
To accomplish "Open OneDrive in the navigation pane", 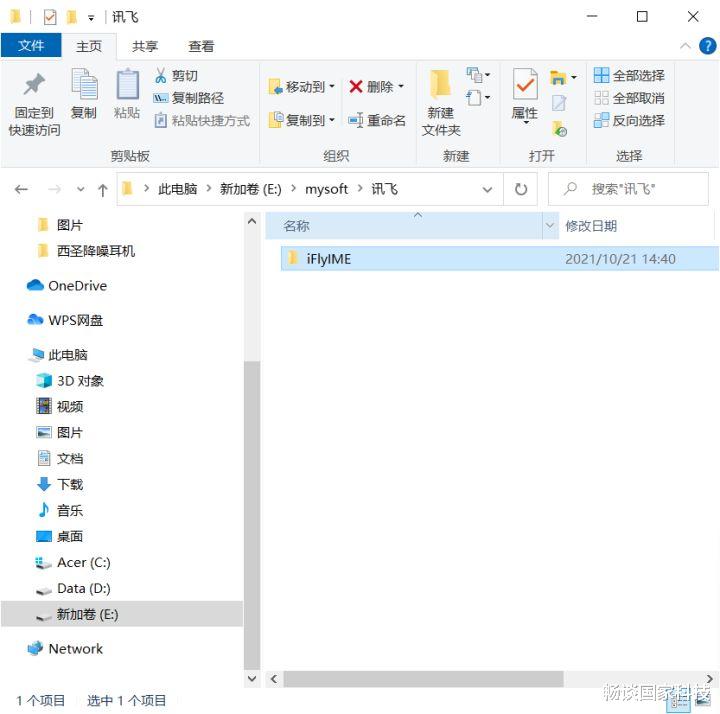I will coord(67,286).
